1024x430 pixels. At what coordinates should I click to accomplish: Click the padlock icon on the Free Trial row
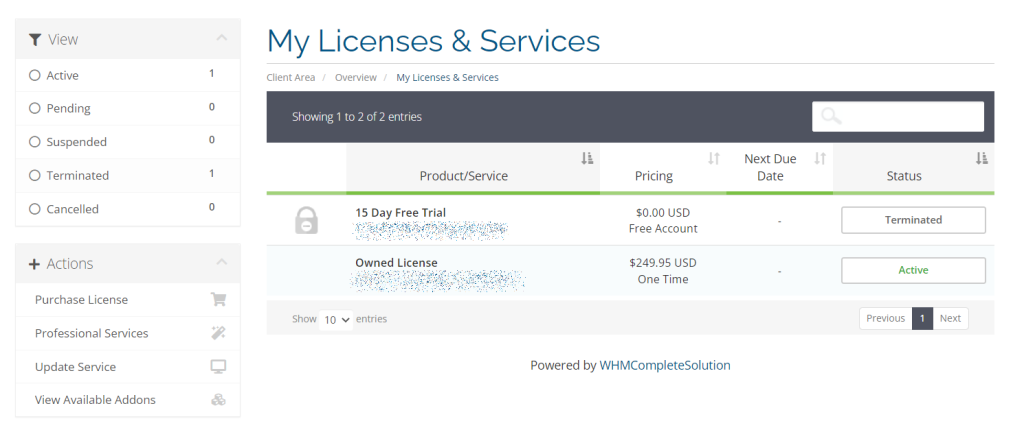(307, 221)
